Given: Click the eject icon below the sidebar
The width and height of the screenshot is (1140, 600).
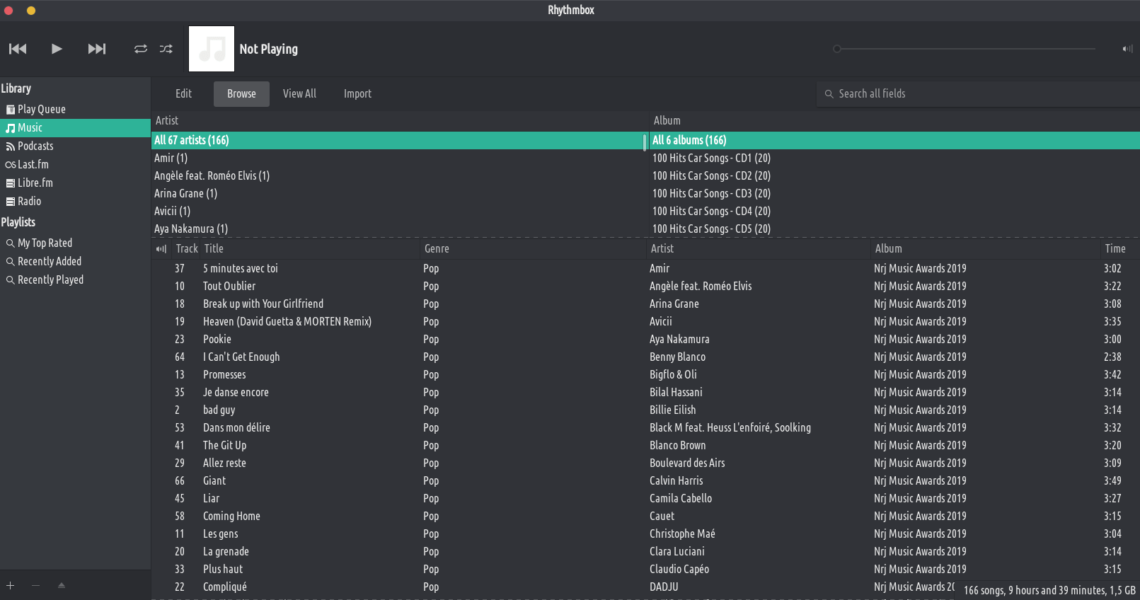Looking at the screenshot, I should (x=61, y=585).
